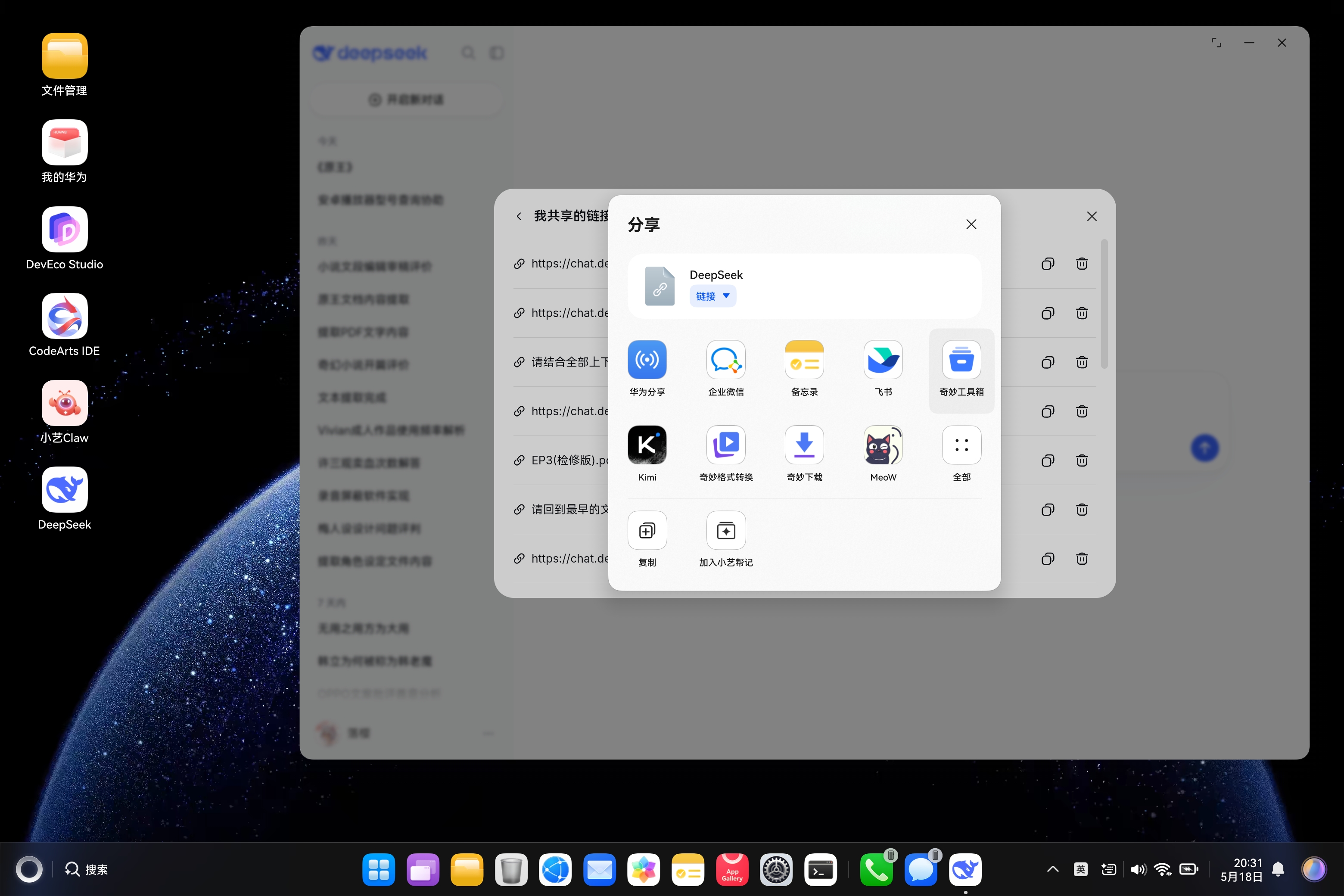Share link to Kimi
Viewport: 1344px width, 896px height.
[647, 445]
